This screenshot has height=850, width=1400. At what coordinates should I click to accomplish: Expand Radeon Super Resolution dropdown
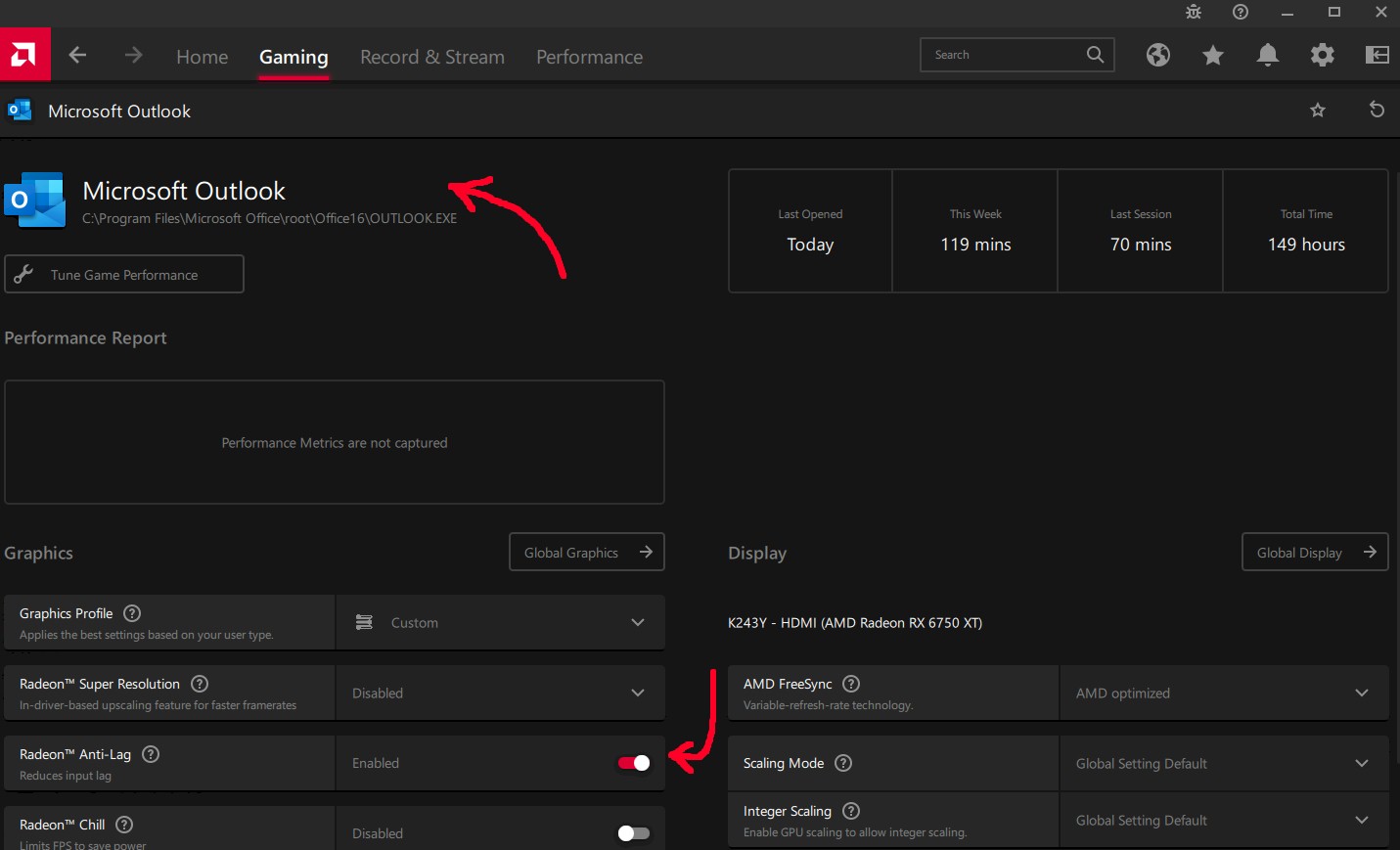point(500,693)
